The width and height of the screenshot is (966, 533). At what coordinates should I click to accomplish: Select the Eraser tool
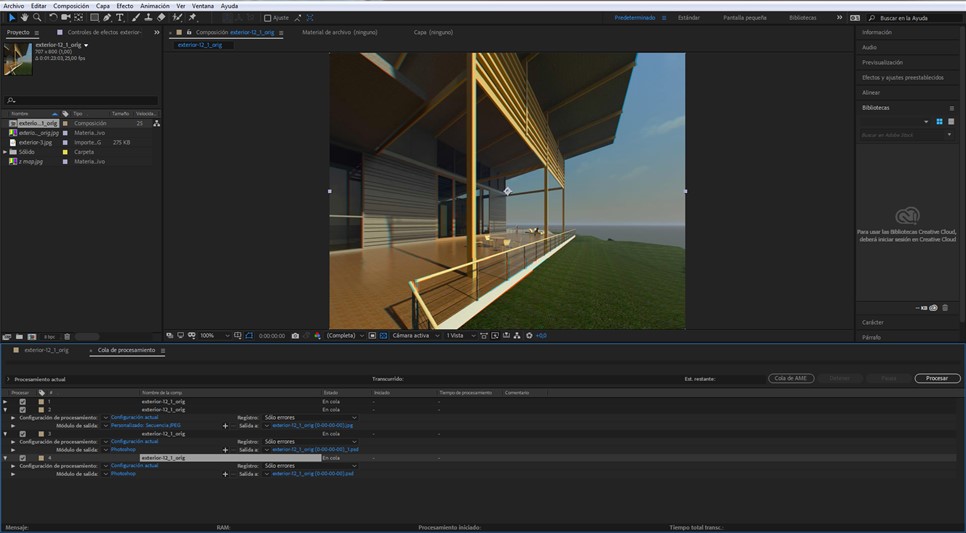pos(161,17)
